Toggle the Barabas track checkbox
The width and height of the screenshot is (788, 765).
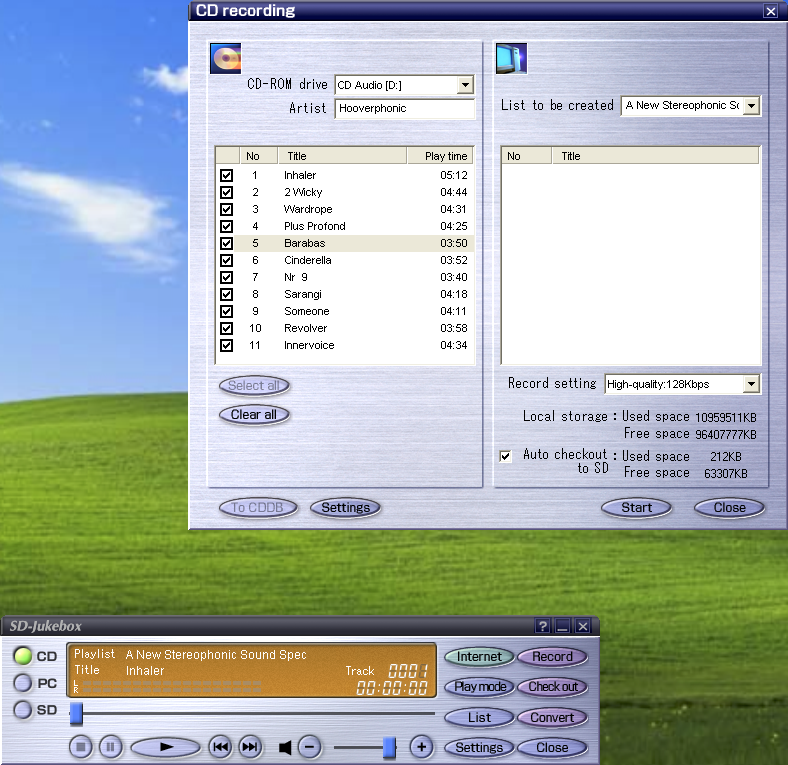point(227,243)
